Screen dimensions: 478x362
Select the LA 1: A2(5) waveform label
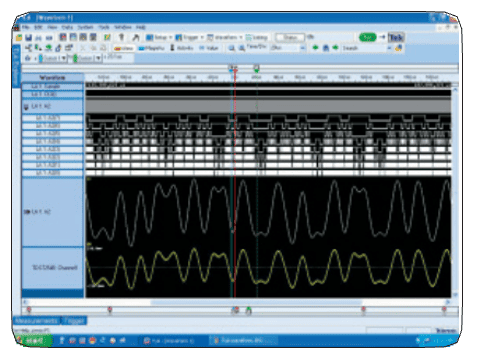(x=53, y=134)
